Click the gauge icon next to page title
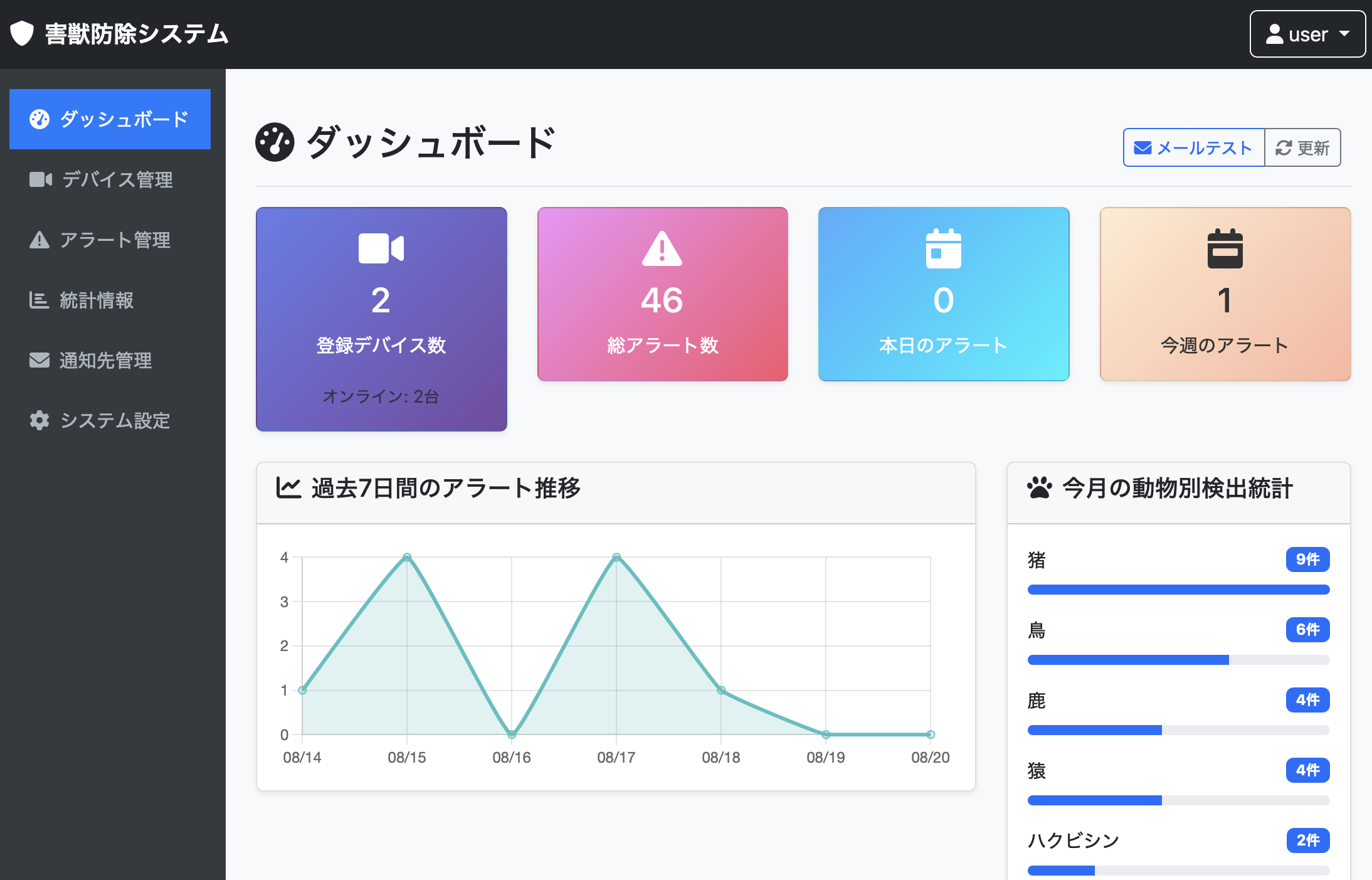Viewport: 1372px width, 880px height. click(275, 142)
